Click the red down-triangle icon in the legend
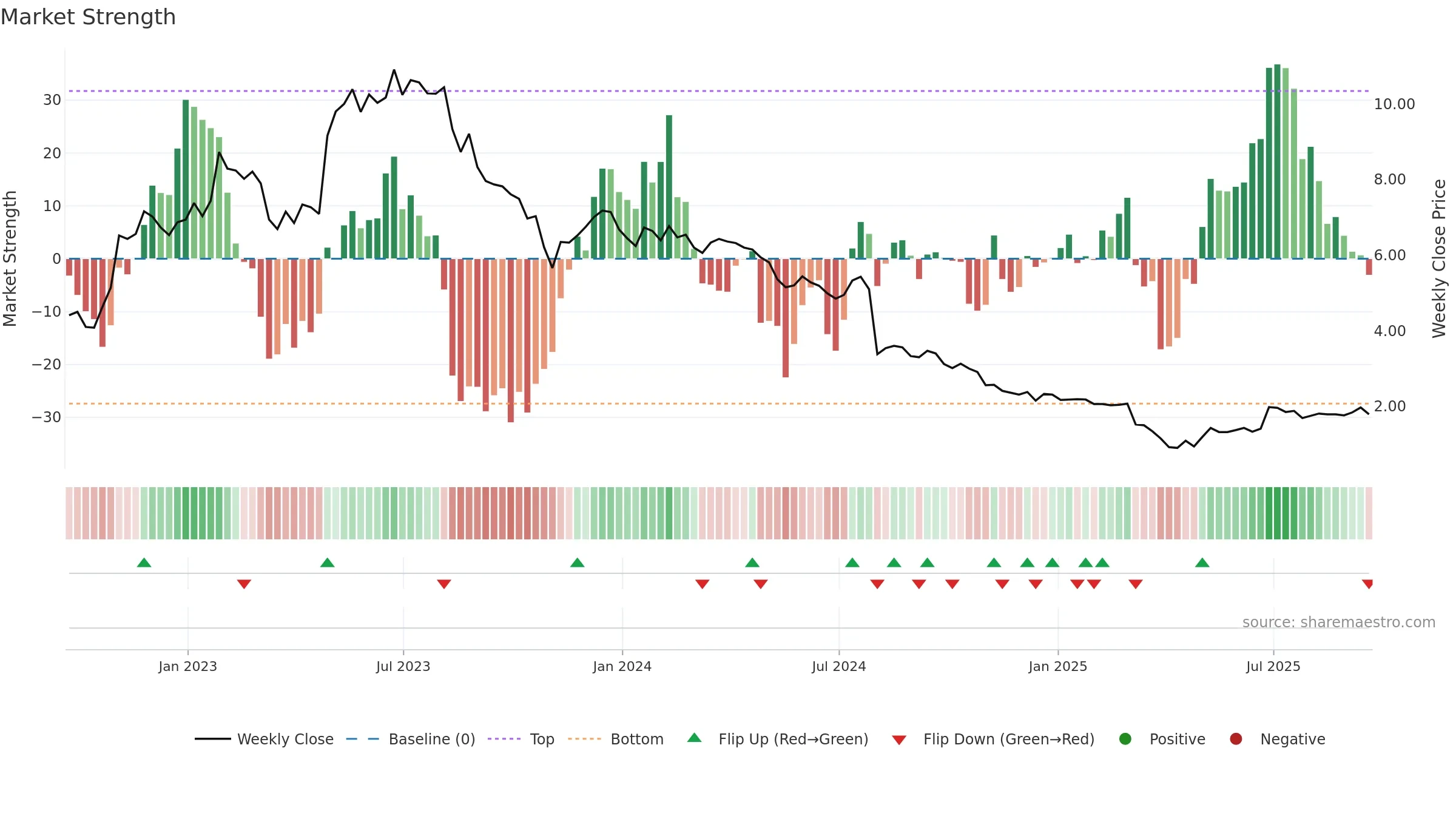 click(899, 740)
